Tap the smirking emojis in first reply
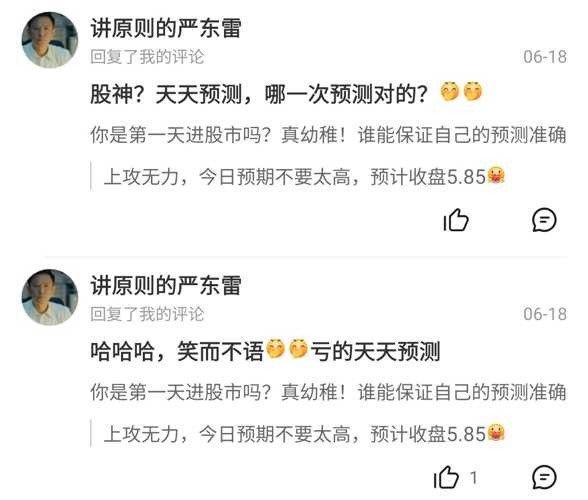Image resolution: width=588 pixels, height=500 pixels. point(461,91)
